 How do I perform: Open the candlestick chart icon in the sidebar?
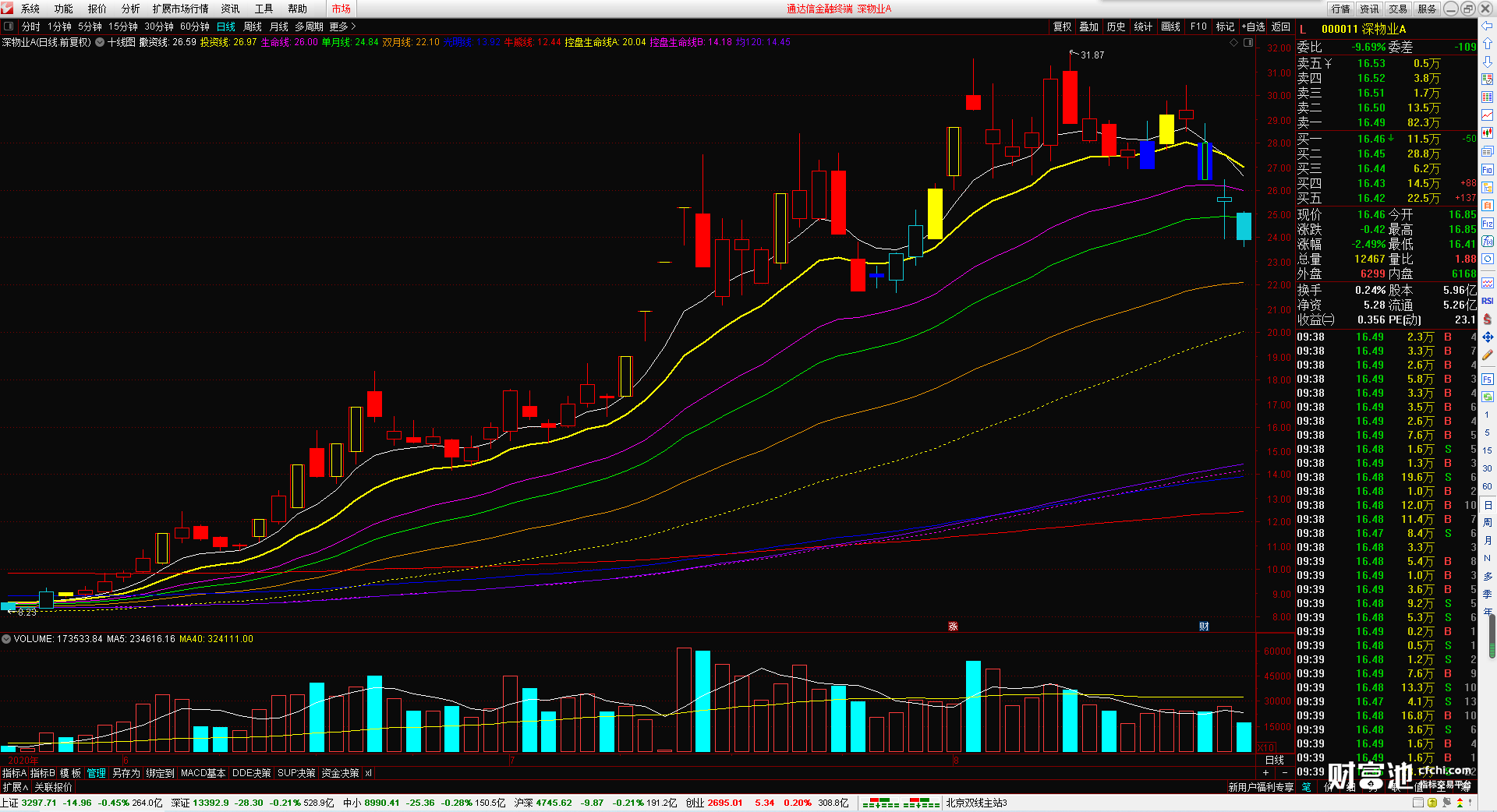click(1487, 132)
